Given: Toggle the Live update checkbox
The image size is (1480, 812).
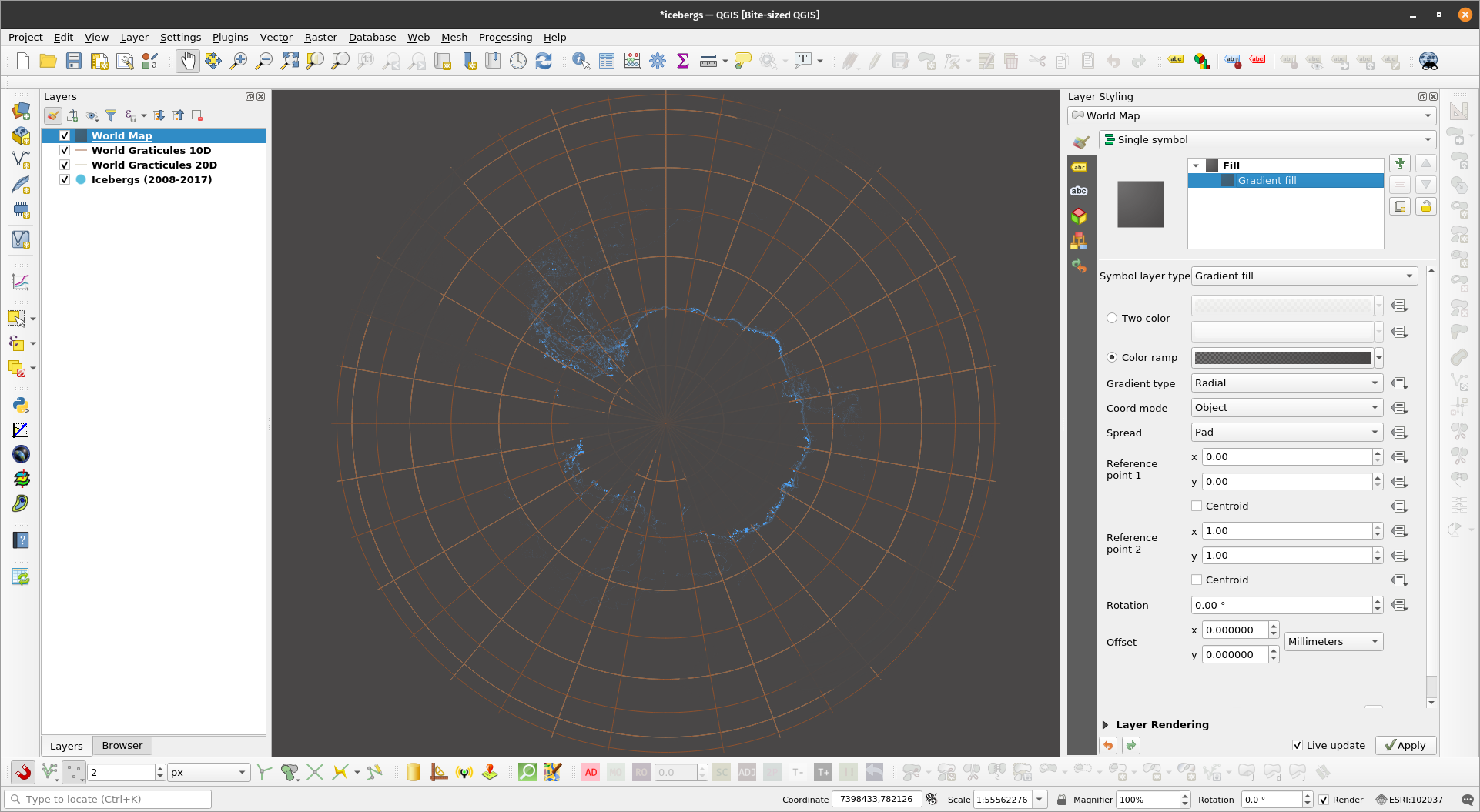Looking at the screenshot, I should [1298, 745].
